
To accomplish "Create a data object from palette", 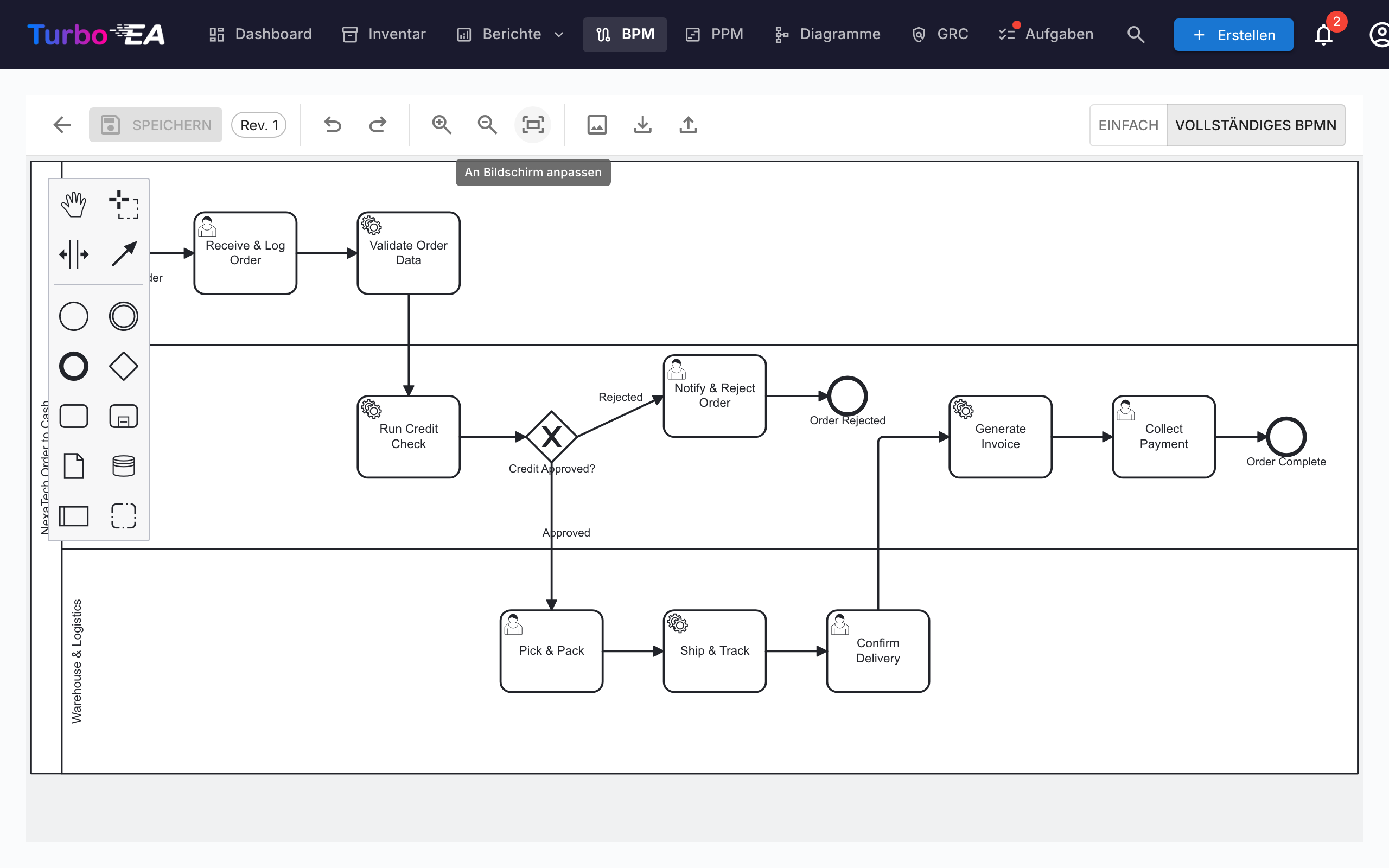I will point(73,465).
